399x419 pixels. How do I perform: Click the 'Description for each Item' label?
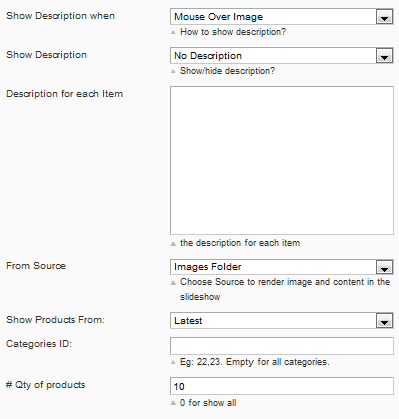pyautogui.click(x=64, y=94)
